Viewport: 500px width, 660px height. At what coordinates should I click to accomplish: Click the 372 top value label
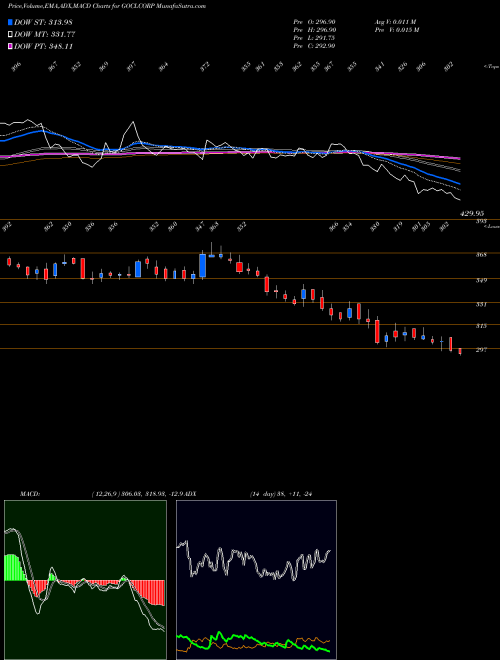(x=205, y=67)
